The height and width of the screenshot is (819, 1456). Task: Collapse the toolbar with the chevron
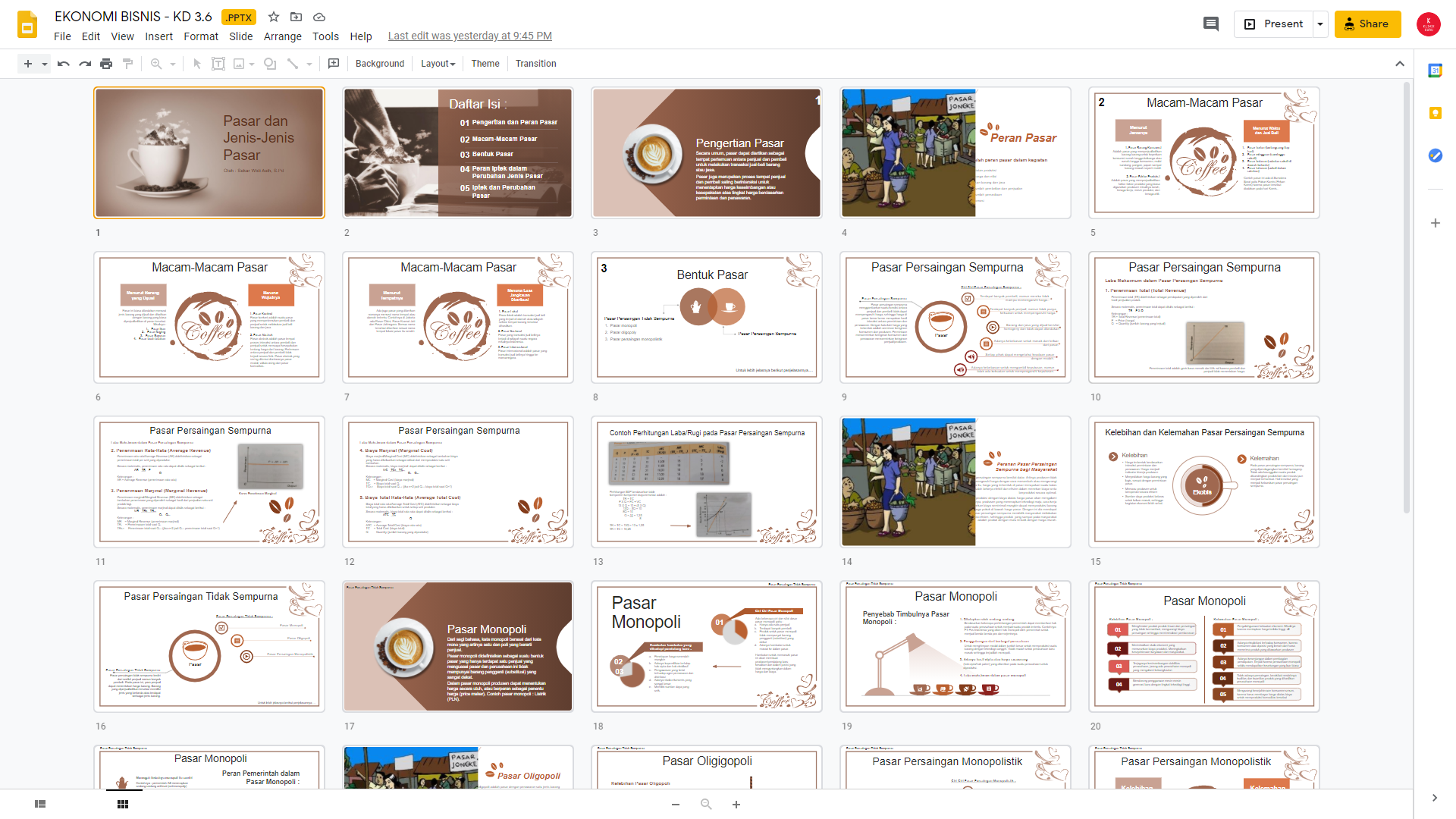[1400, 64]
